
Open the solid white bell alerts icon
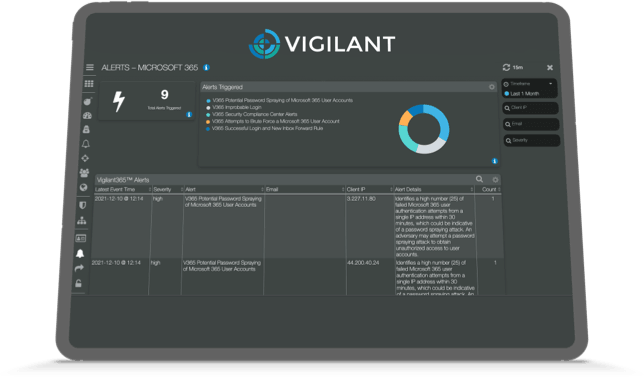(80, 253)
